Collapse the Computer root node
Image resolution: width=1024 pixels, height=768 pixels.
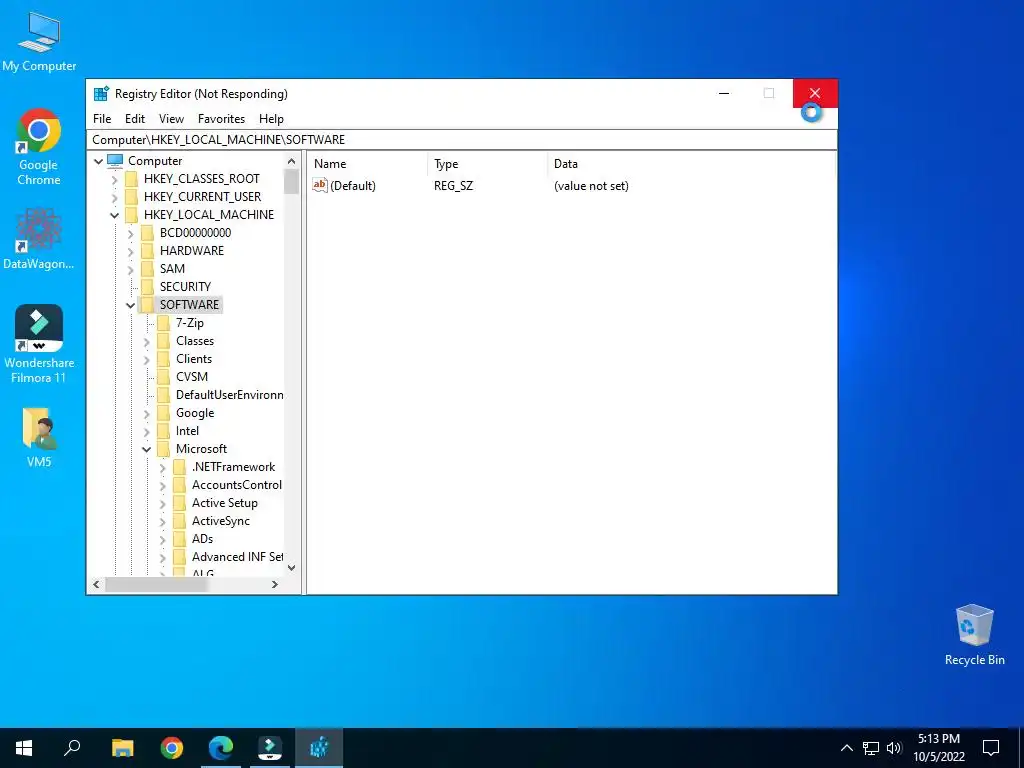[99, 161]
